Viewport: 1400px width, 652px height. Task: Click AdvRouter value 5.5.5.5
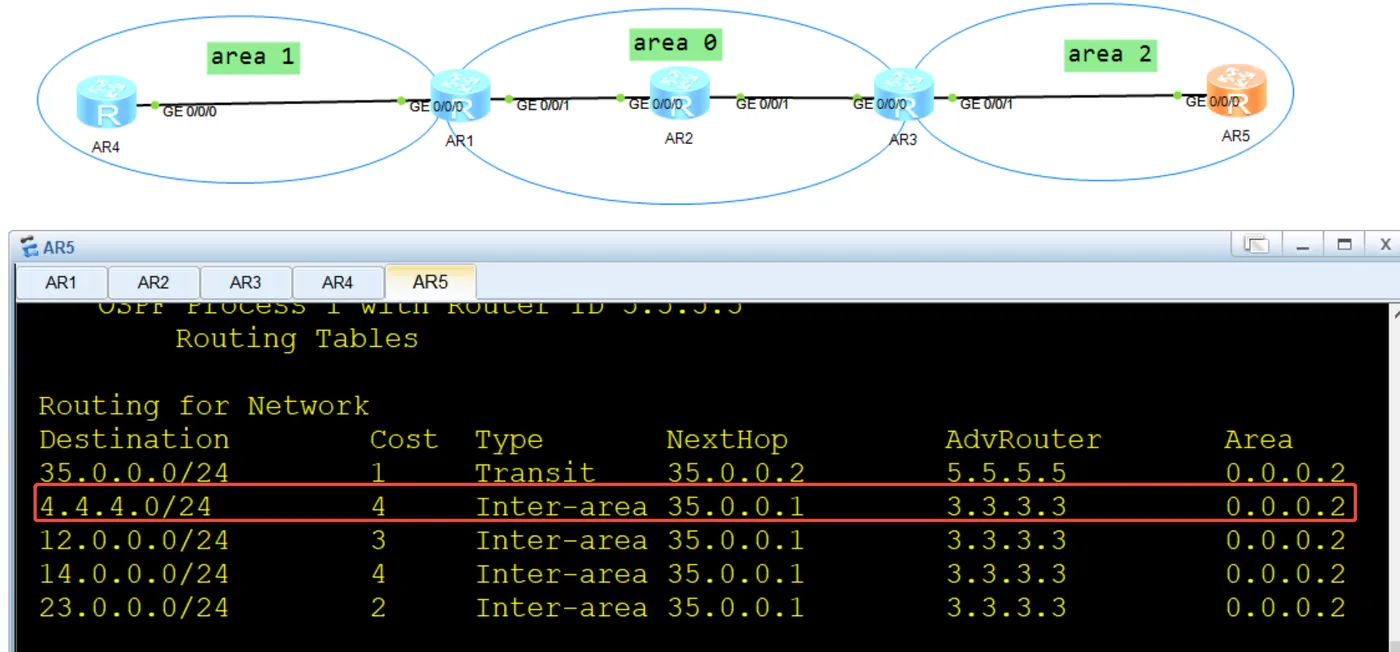[x=1006, y=473]
